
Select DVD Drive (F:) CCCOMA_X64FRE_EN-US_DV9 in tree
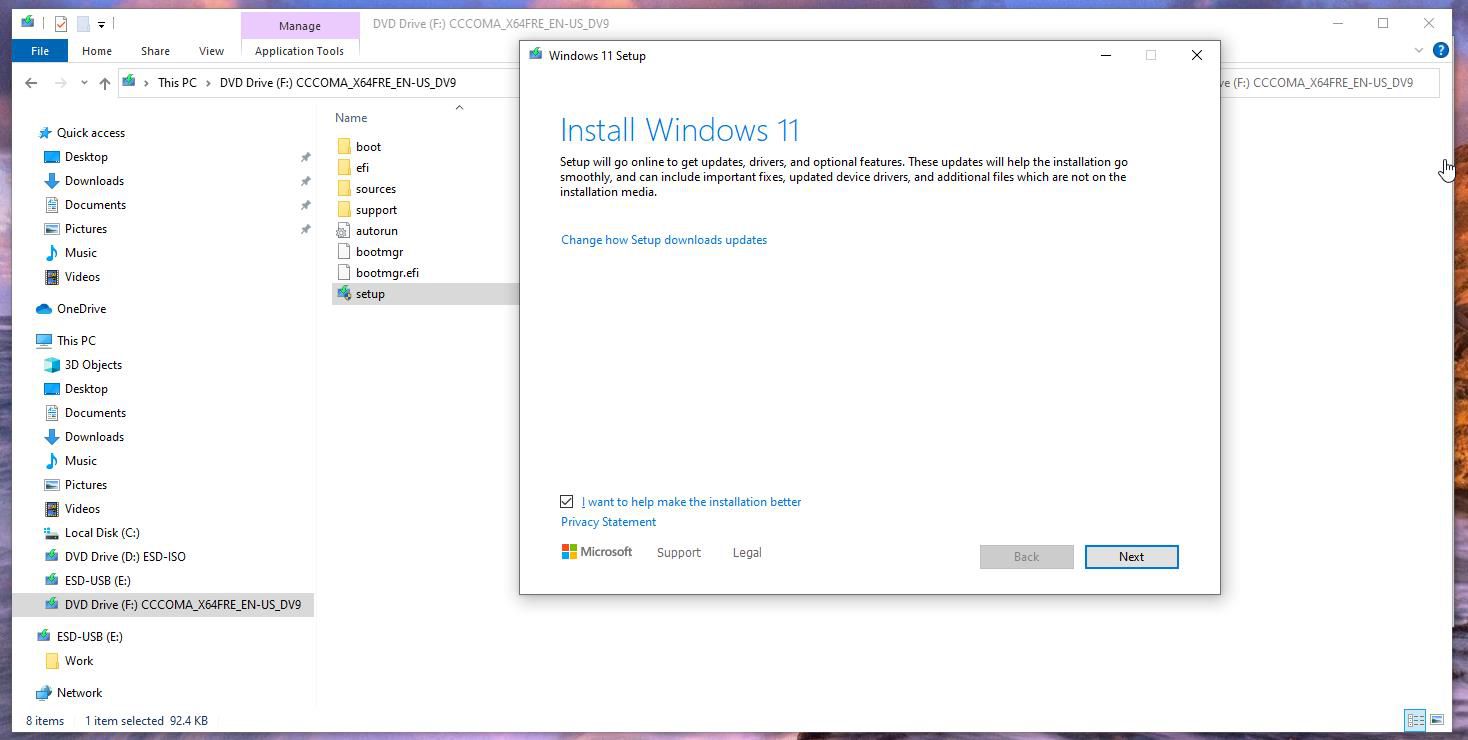pyautogui.click(x=182, y=605)
